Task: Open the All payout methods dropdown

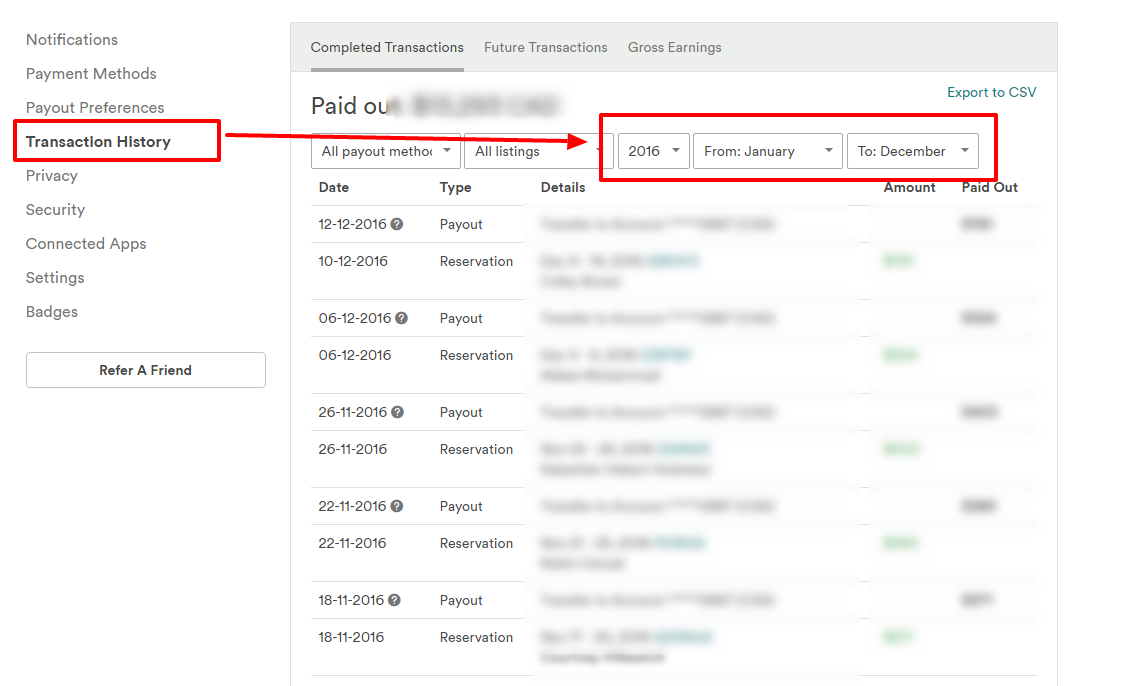Action: tap(385, 152)
